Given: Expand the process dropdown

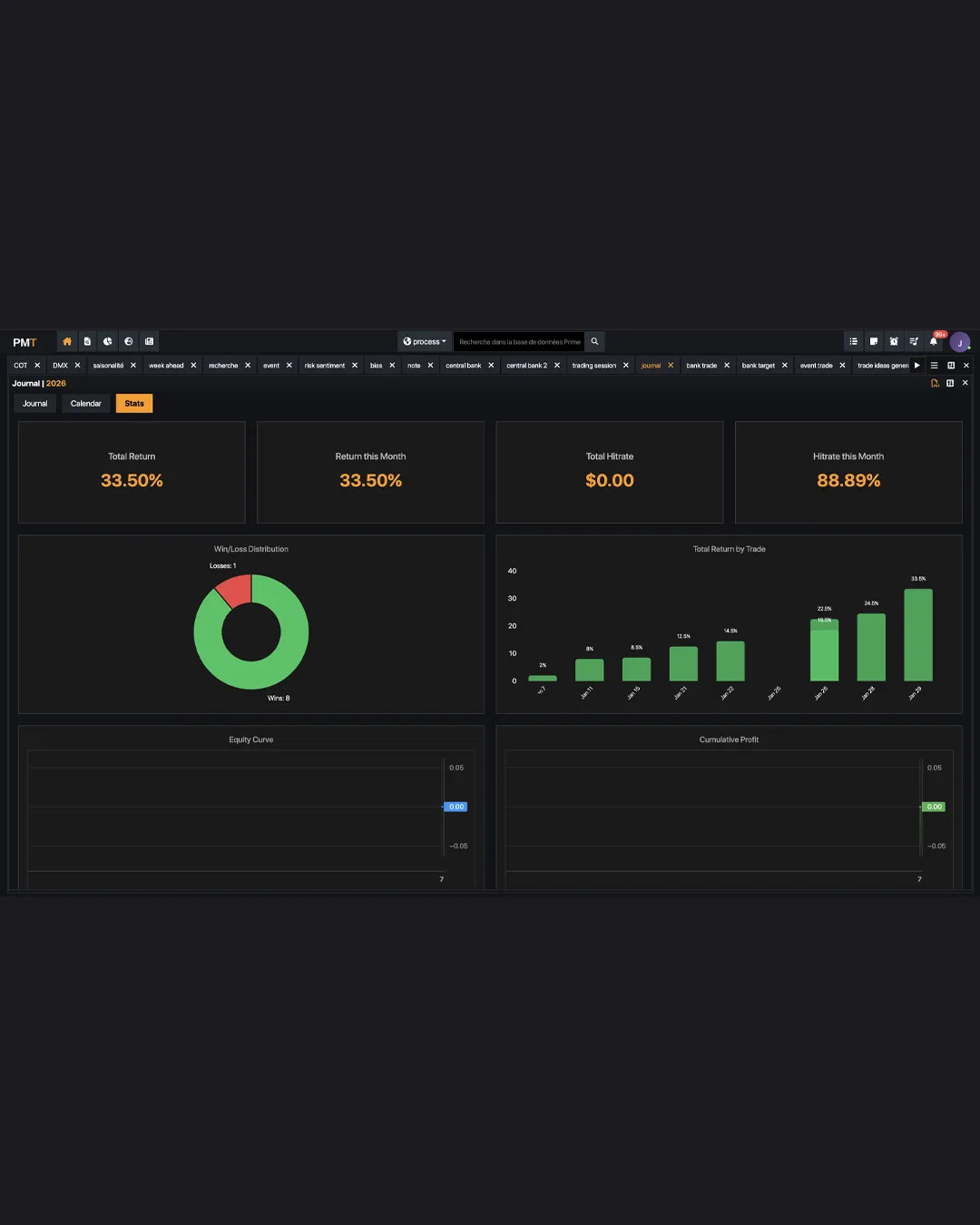Looking at the screenshot, I should click(425, 341).
